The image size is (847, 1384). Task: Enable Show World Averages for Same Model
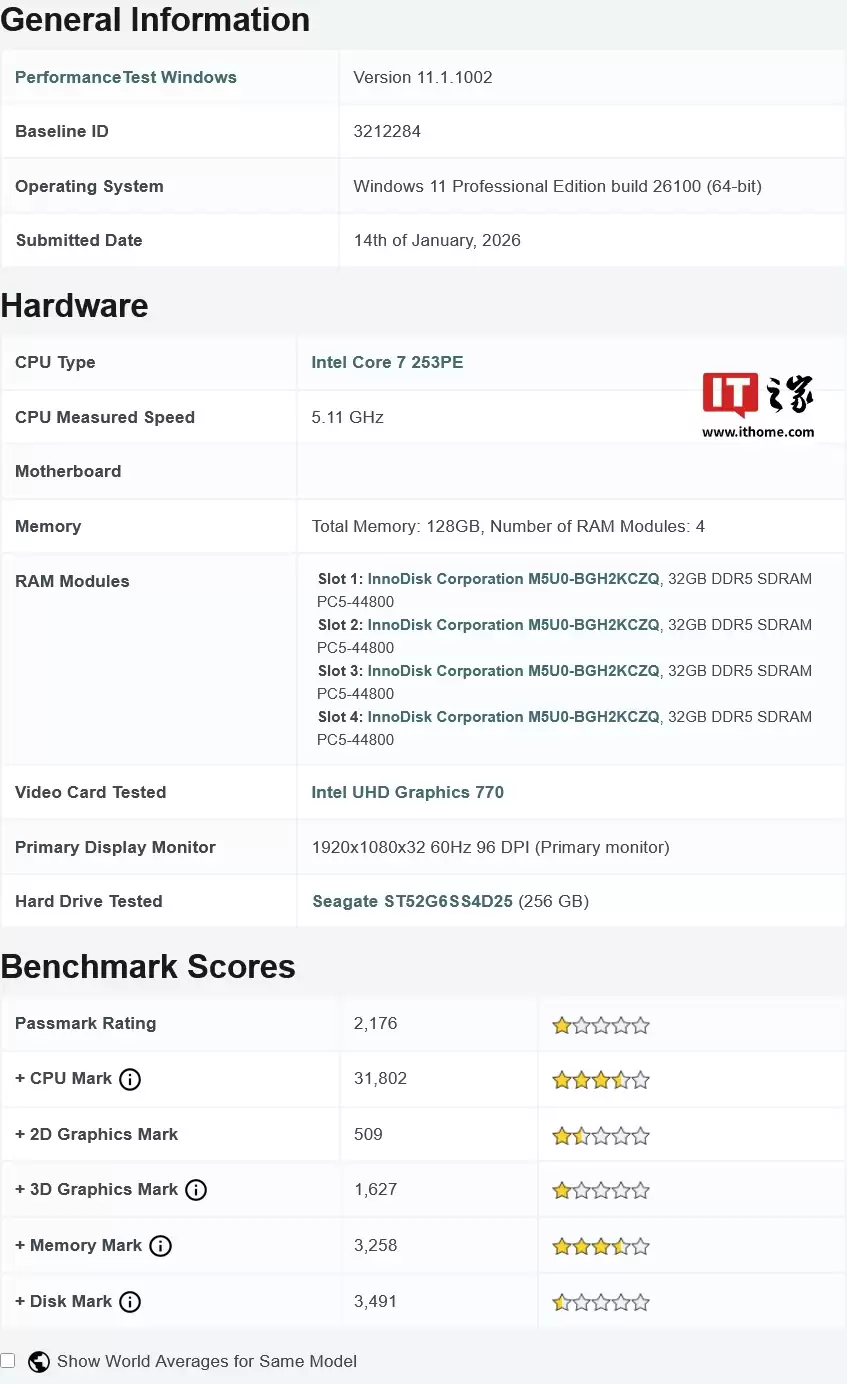pos(8,1361)
